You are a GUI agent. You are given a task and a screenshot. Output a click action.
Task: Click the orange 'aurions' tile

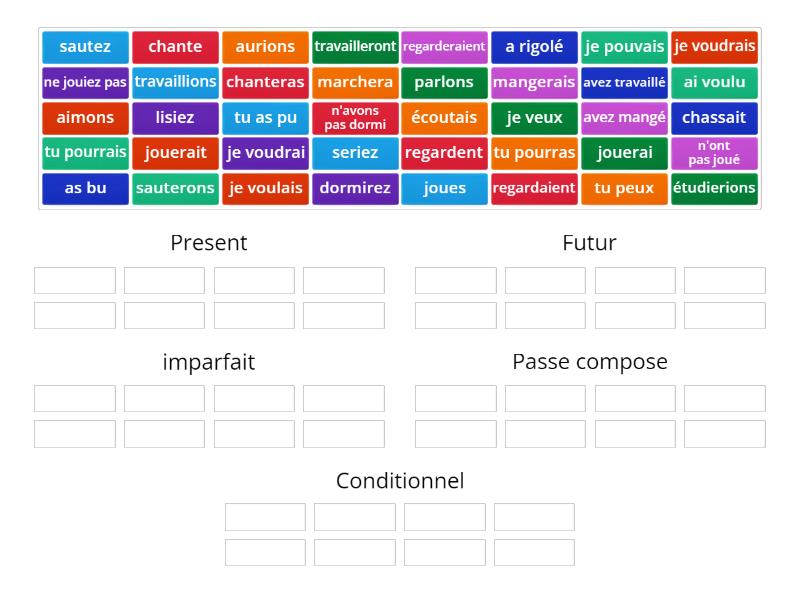pyautogui.click(x=265, y=47)
